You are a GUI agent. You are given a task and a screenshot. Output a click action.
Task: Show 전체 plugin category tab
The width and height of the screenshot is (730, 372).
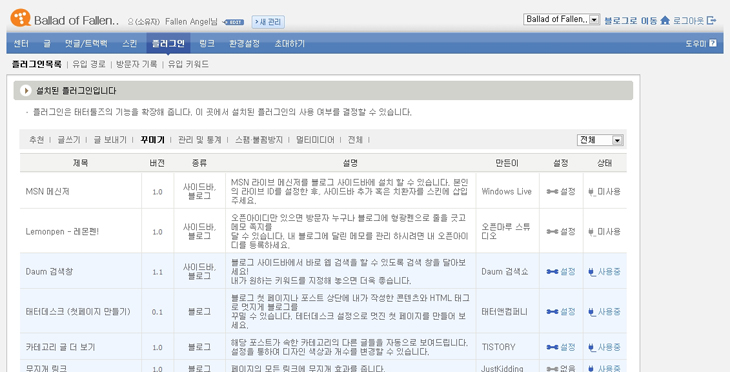(355, 140)
